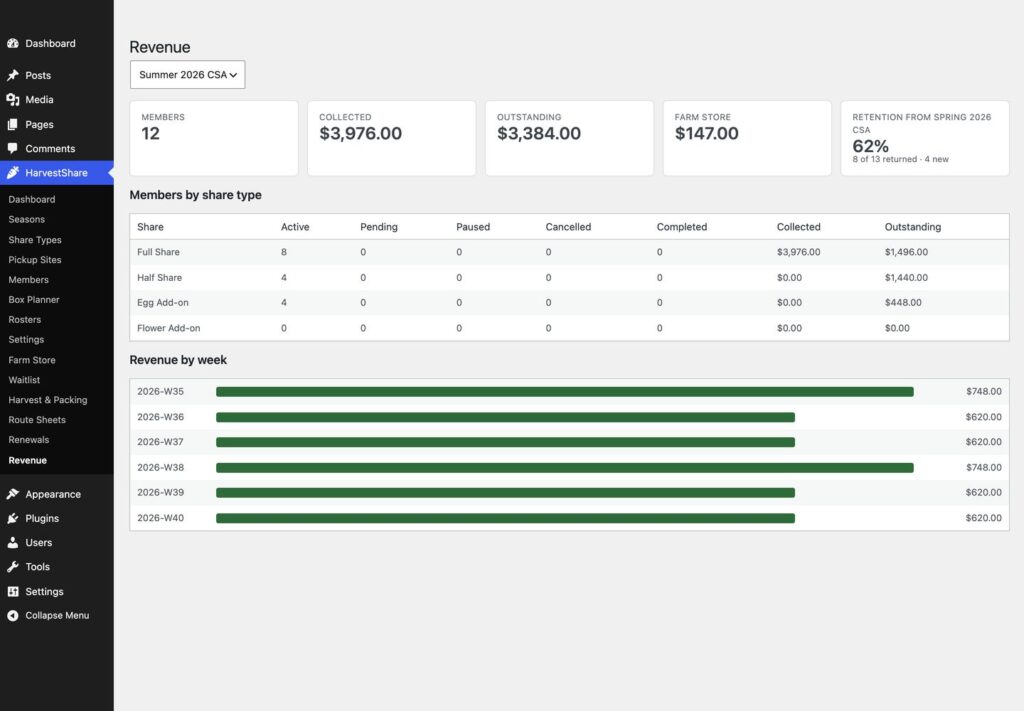Click the Users person icon
1024x711 pixels.
pyautogui.click(x=12, y=543)
